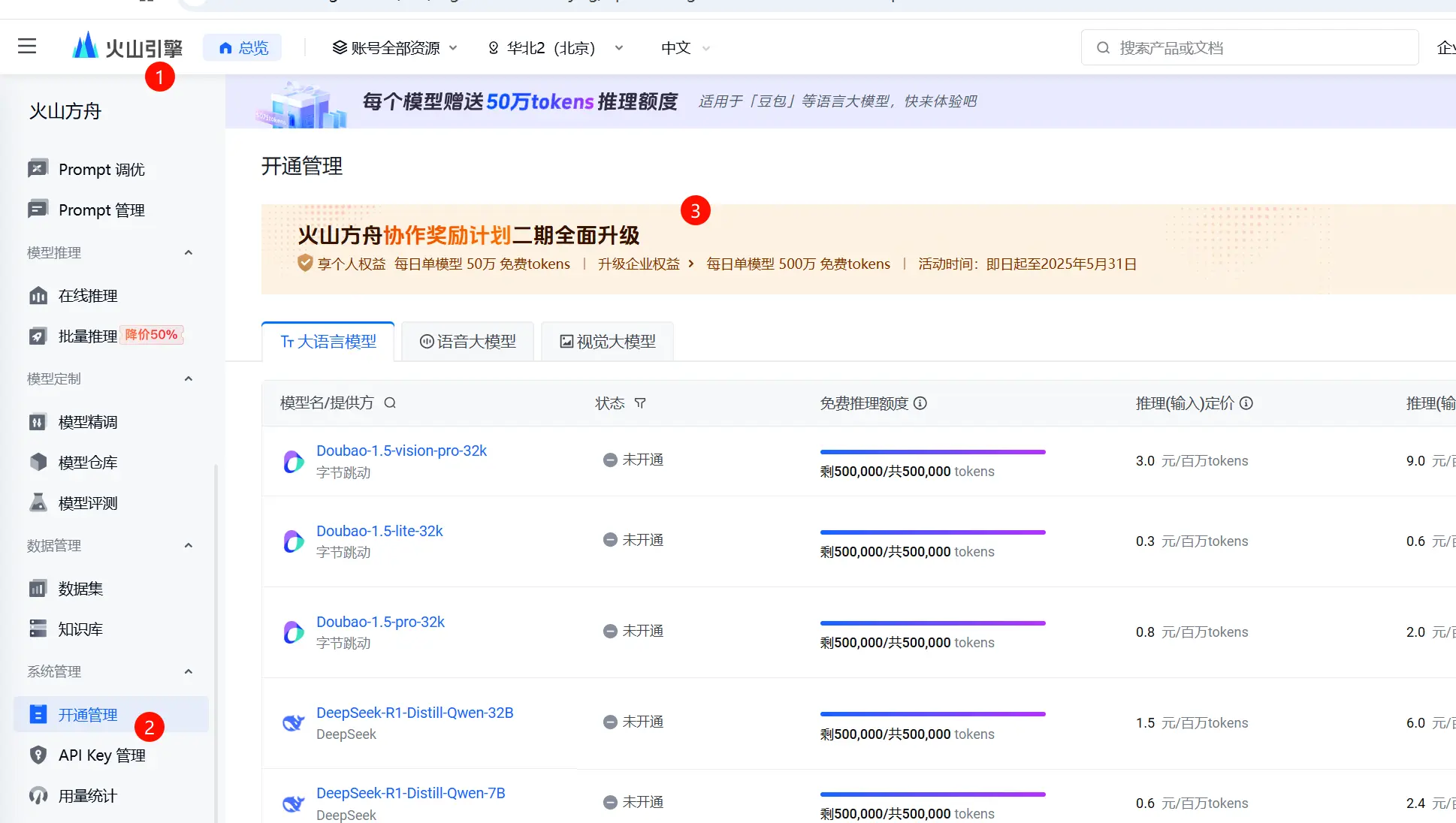
Task: Click the 在线推理 sidebar icon
Action: 38,296
